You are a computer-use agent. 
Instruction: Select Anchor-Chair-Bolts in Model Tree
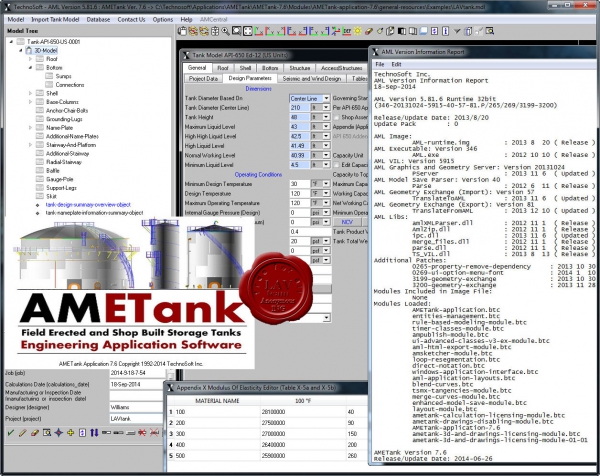pyautogui.click(x=67, y=111)
